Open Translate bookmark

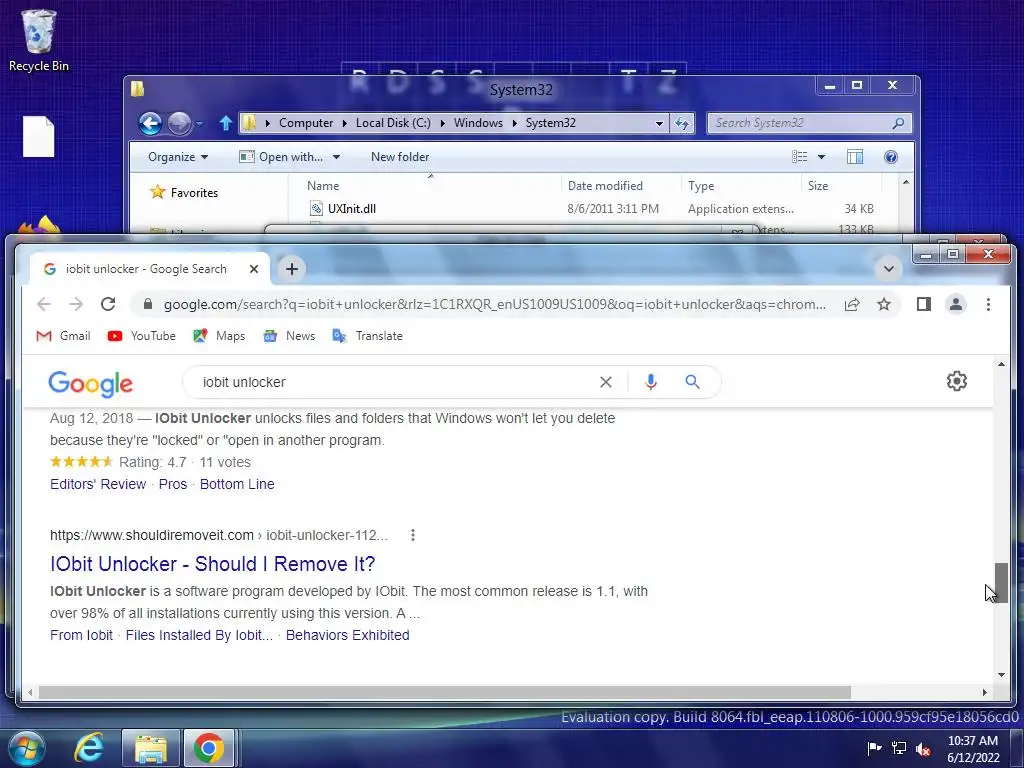(368, 336)
